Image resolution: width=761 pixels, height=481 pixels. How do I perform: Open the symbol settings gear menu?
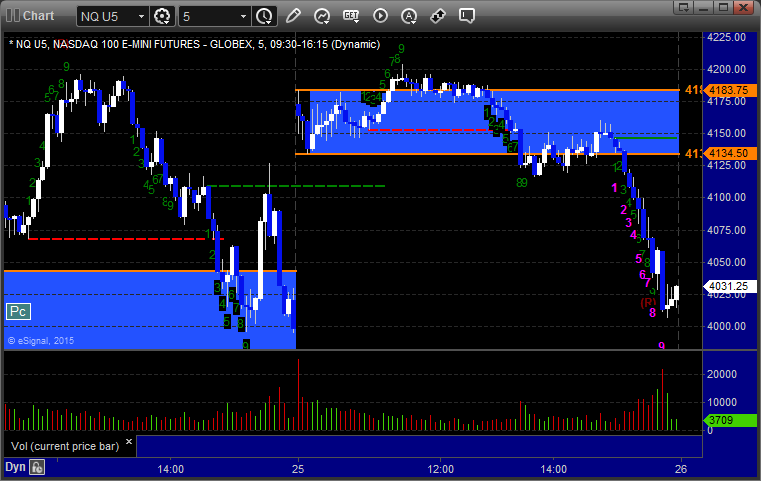pos(162,17)
